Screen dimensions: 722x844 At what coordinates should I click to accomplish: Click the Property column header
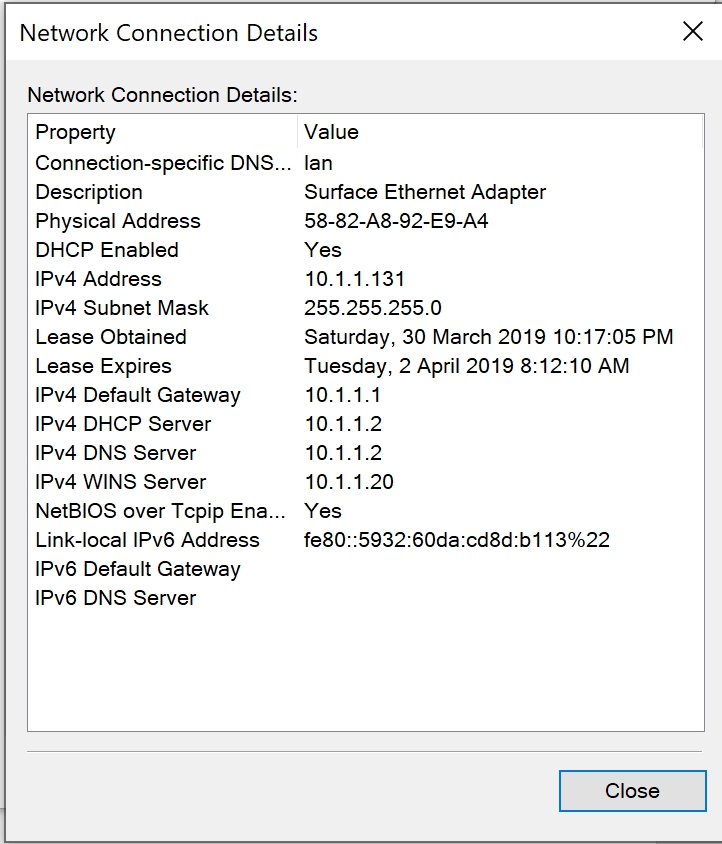click(x=75, y=132)
